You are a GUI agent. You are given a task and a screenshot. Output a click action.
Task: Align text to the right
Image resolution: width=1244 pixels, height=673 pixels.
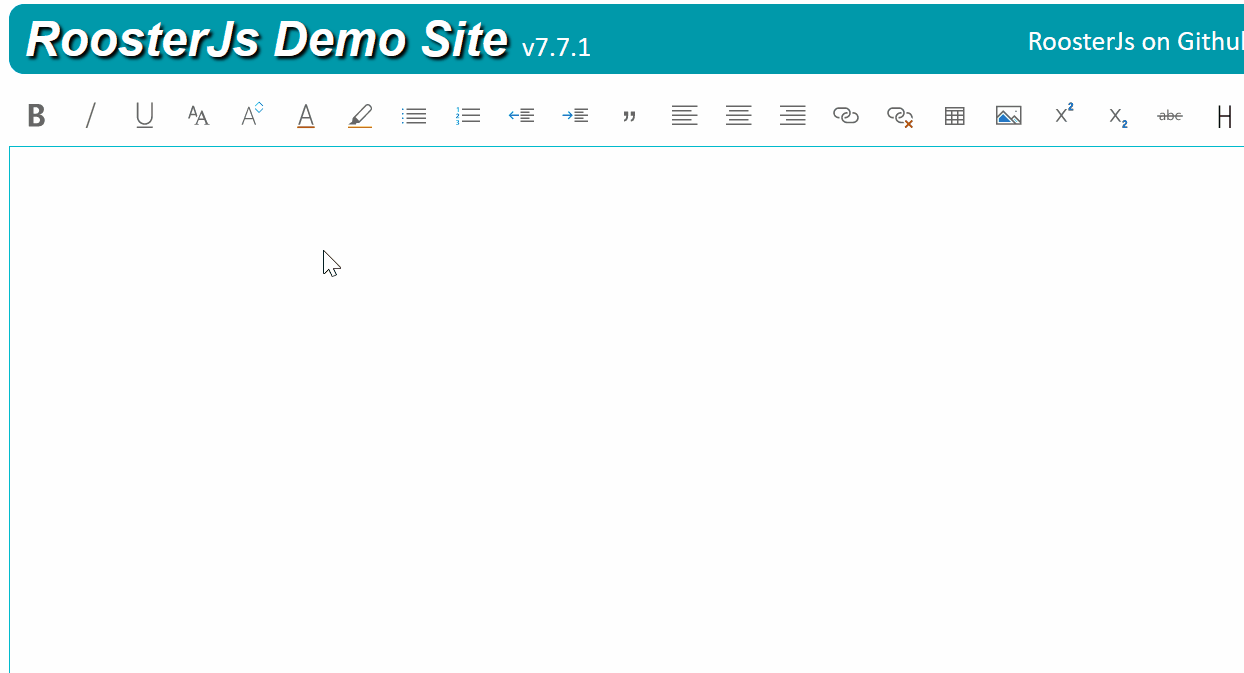tap(792, 115)
